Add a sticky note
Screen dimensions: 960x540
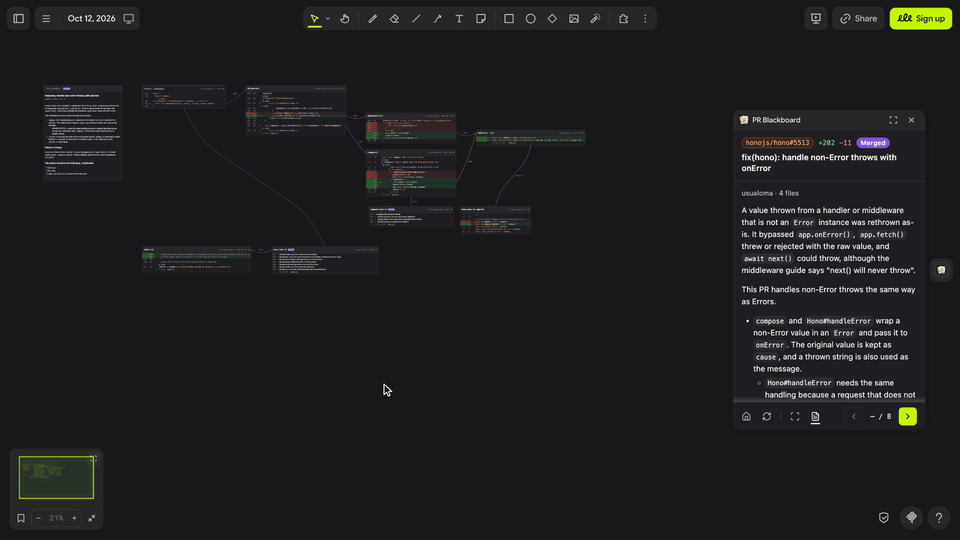(x=481, y=18)
